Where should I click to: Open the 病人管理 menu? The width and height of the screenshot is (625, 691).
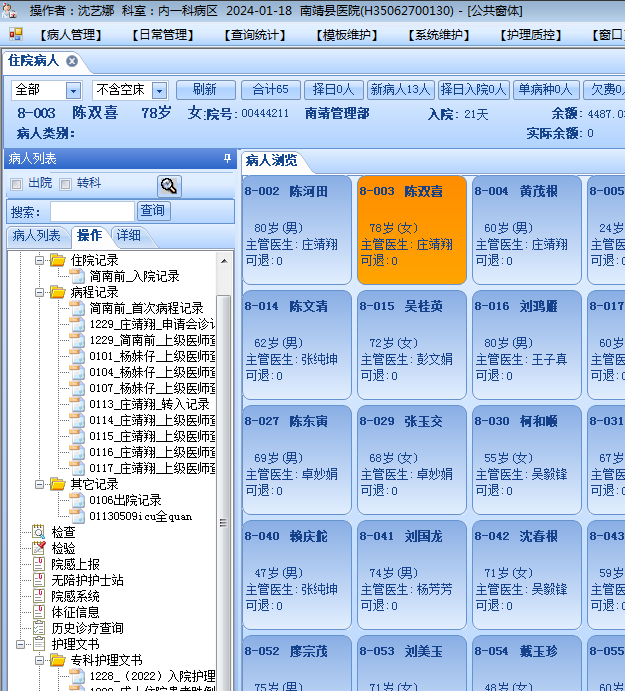tap(71, 35)
